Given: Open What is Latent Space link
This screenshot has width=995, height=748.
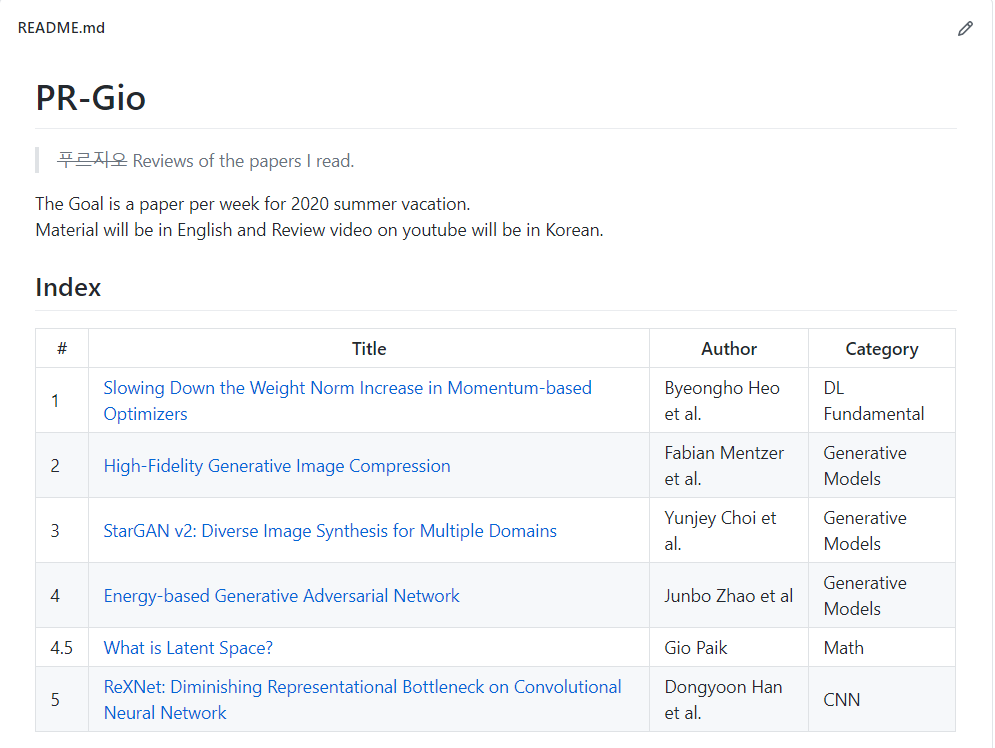Looking at the screenshot, I should point(188,648).
